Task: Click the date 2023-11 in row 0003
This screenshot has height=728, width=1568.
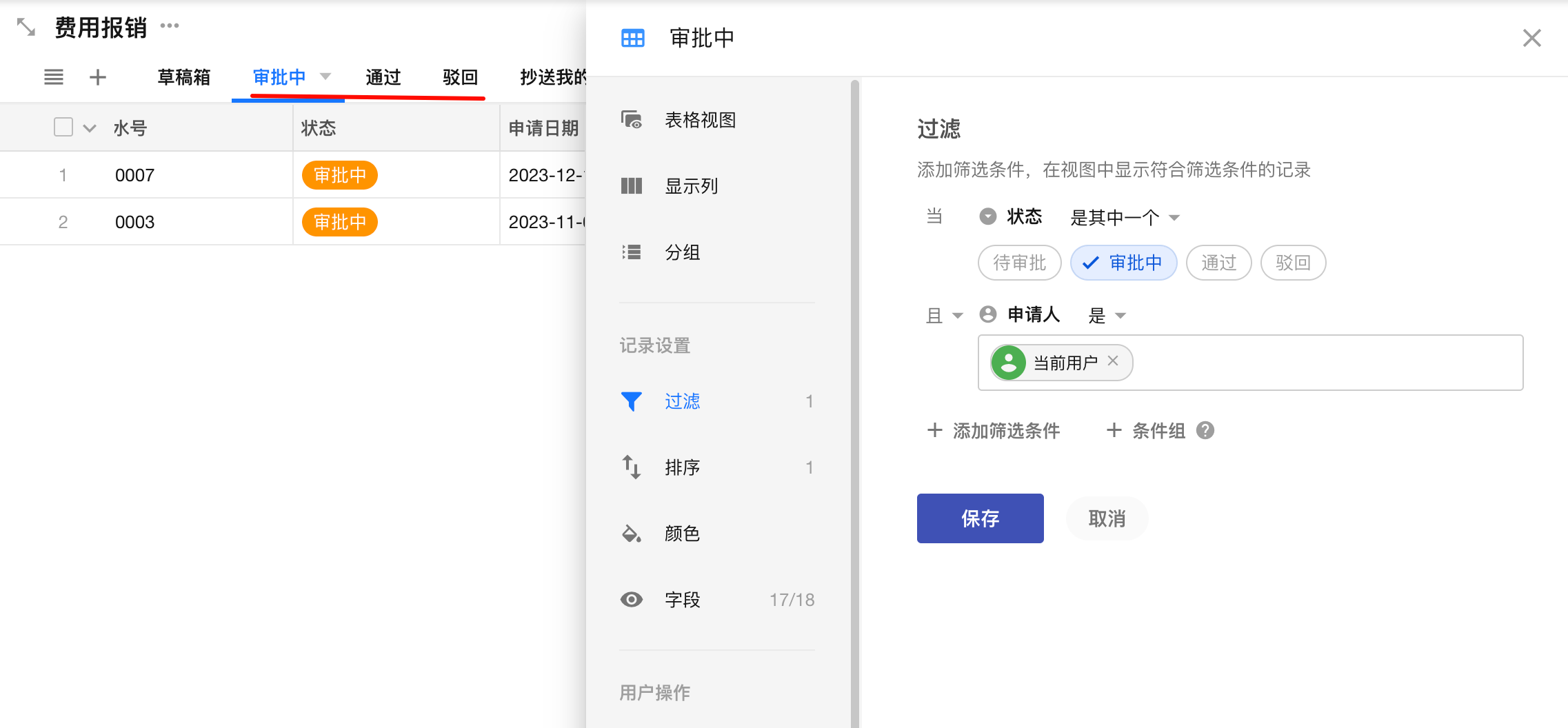Action: (x=547, y=222)
